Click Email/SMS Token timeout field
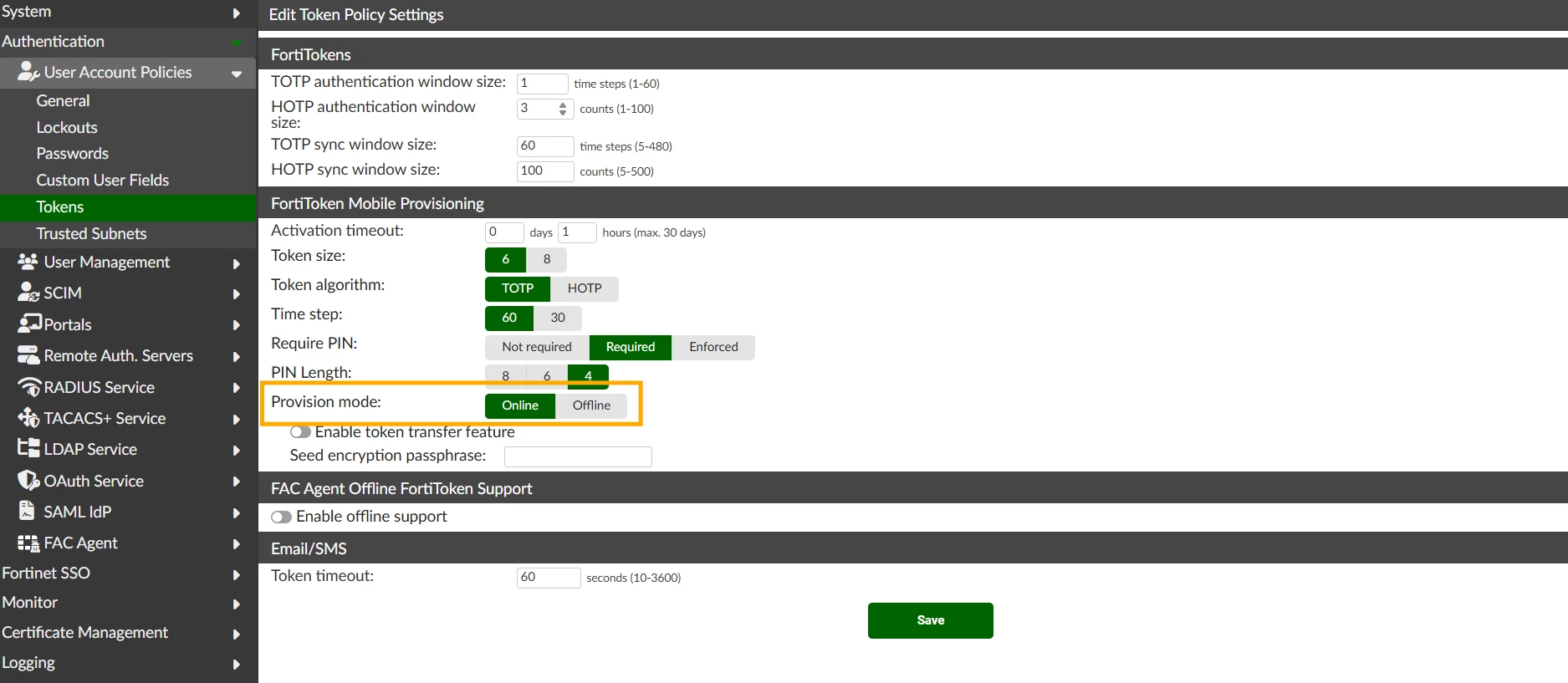 coord(549,578)
